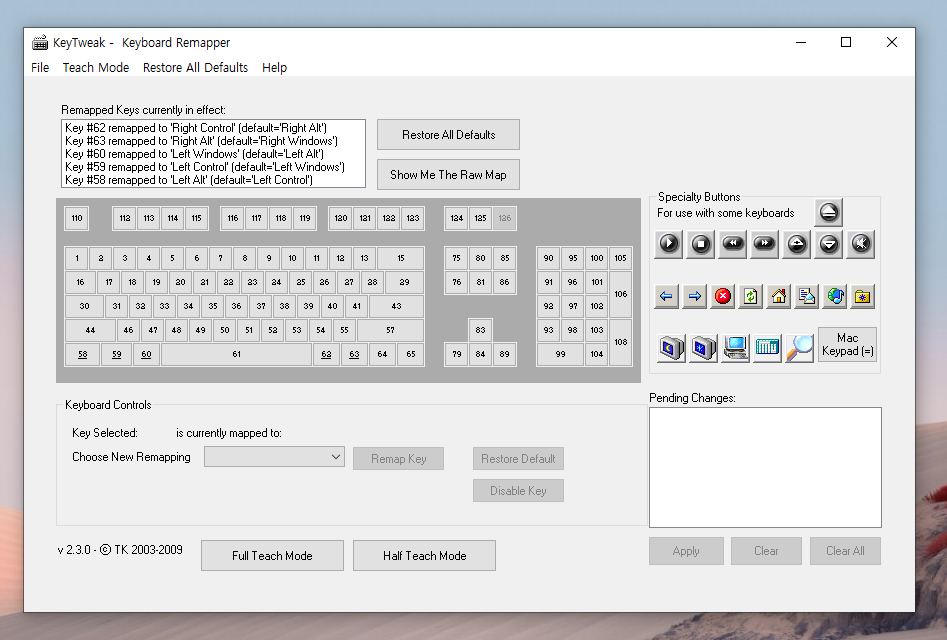Click the Clear All button
The image size is (947, 640).
tap(845, 551)
